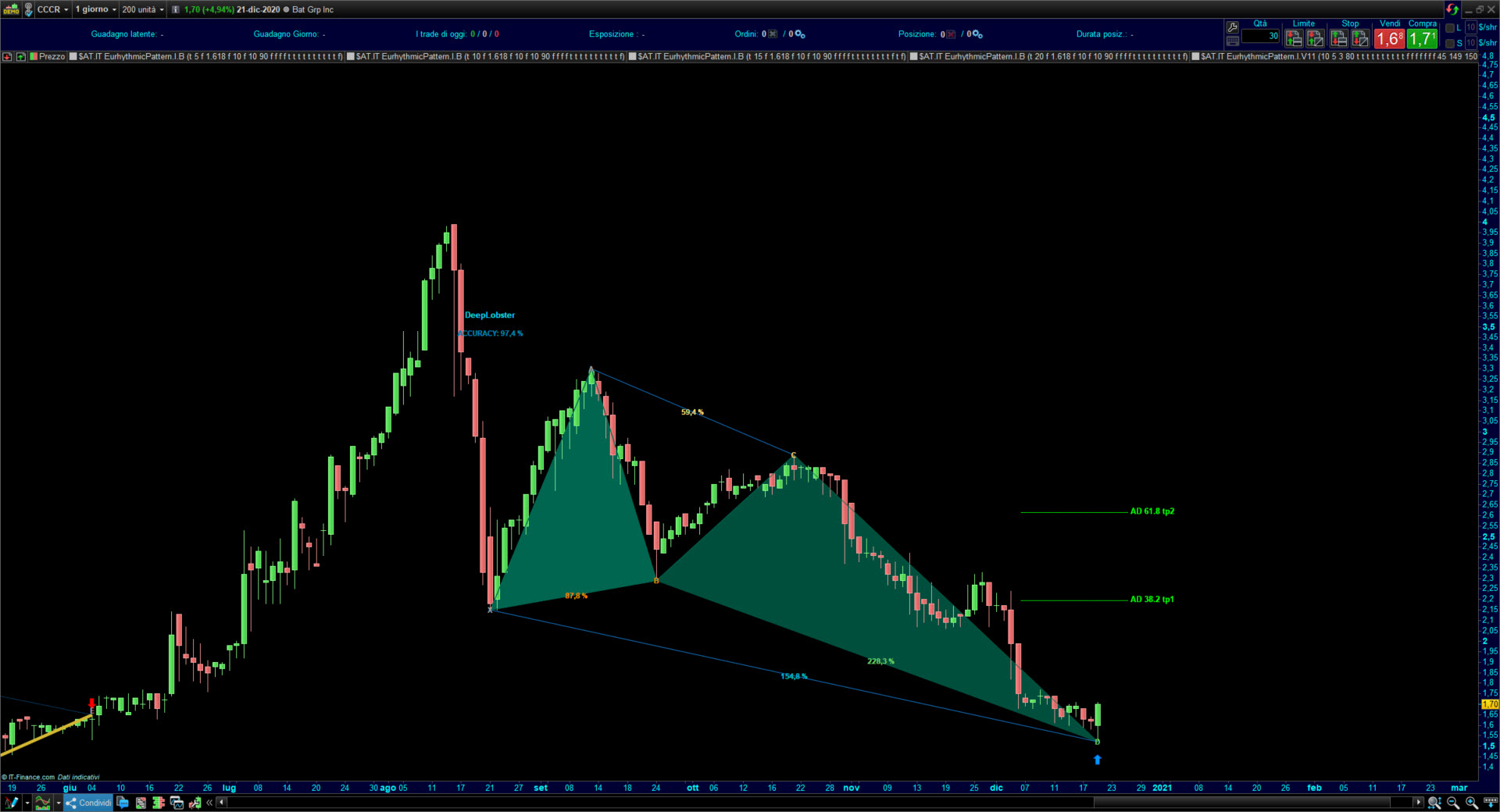Open the trading settings candle-wrench icon
Image resolution: width=1500 pixels, height=812 pixels.
pyautogui.click(x=195, y=803)
